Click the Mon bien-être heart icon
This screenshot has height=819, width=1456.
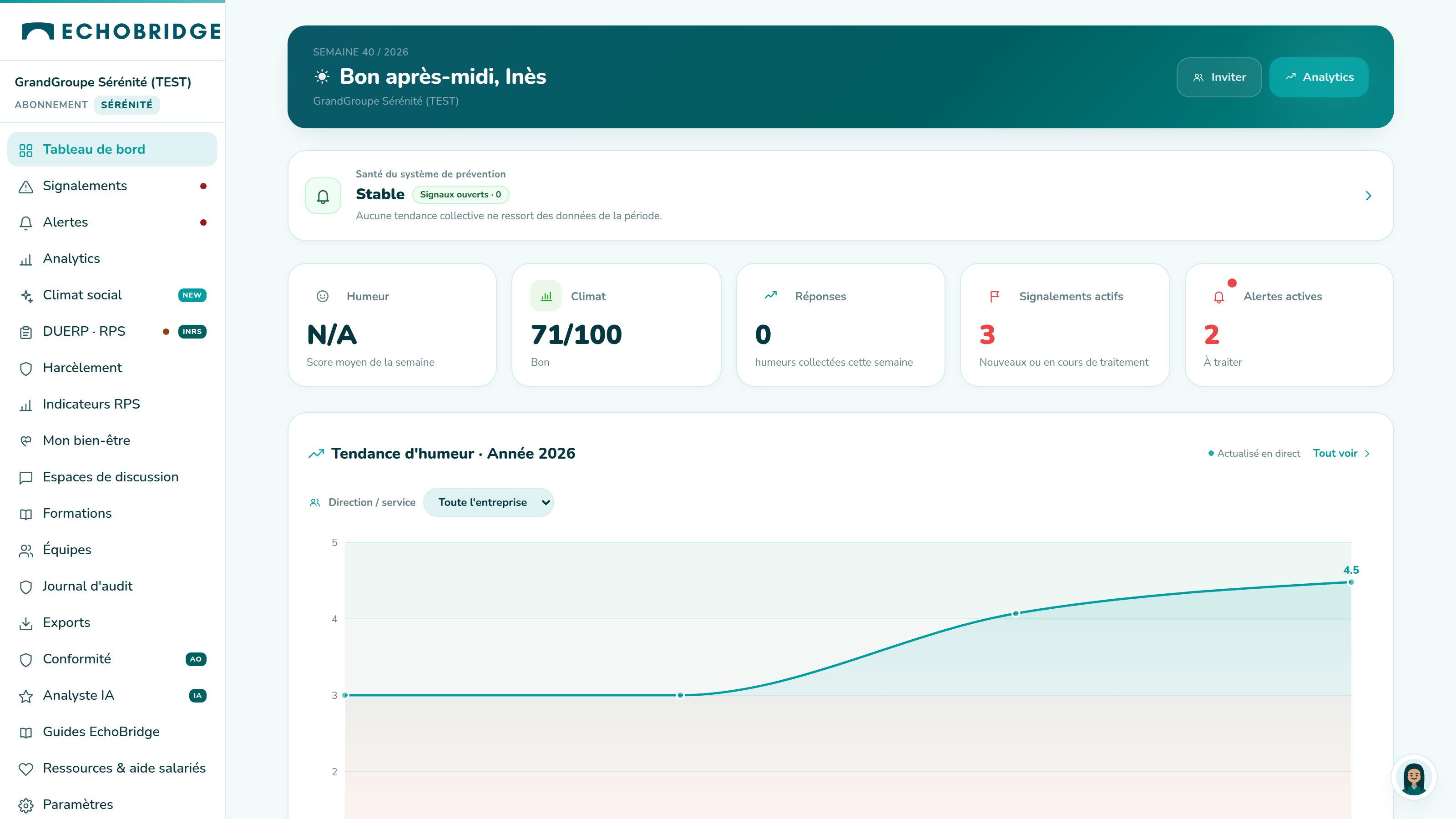pos(26,441)
